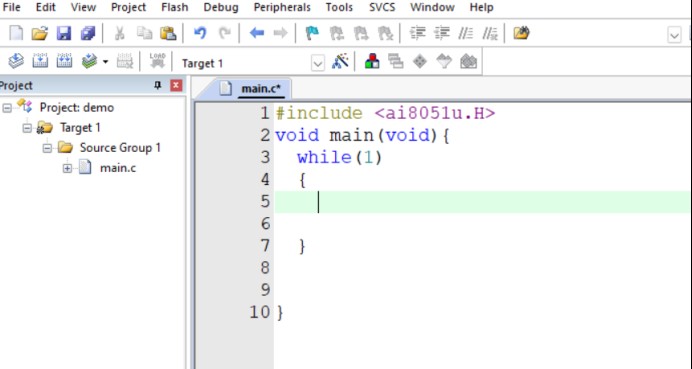Manage multi-project workspace icon
This screenshot has width=692, height=369.
coord(396,61)
